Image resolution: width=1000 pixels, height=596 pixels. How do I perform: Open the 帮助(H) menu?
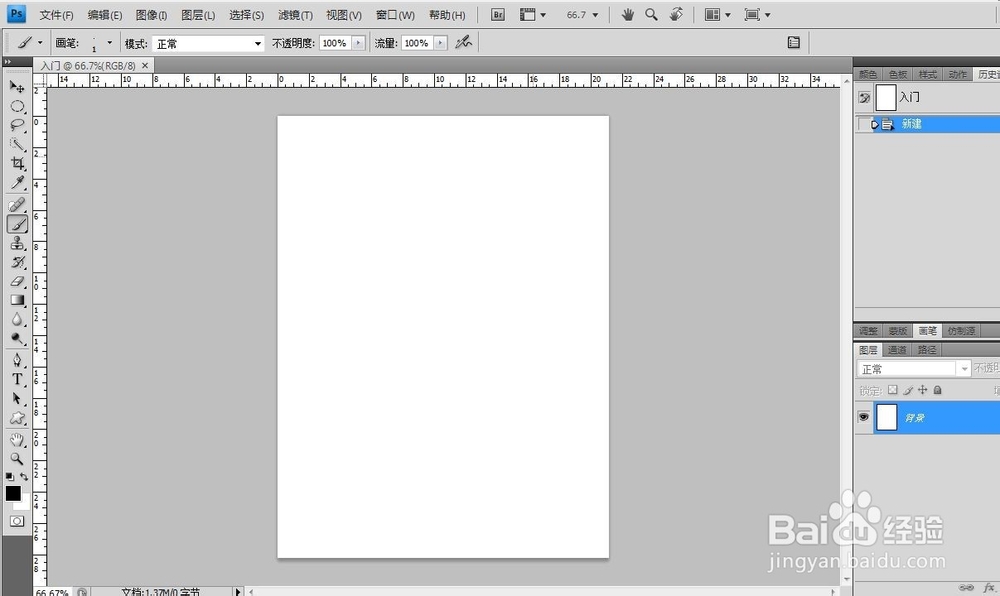(447, 15)
